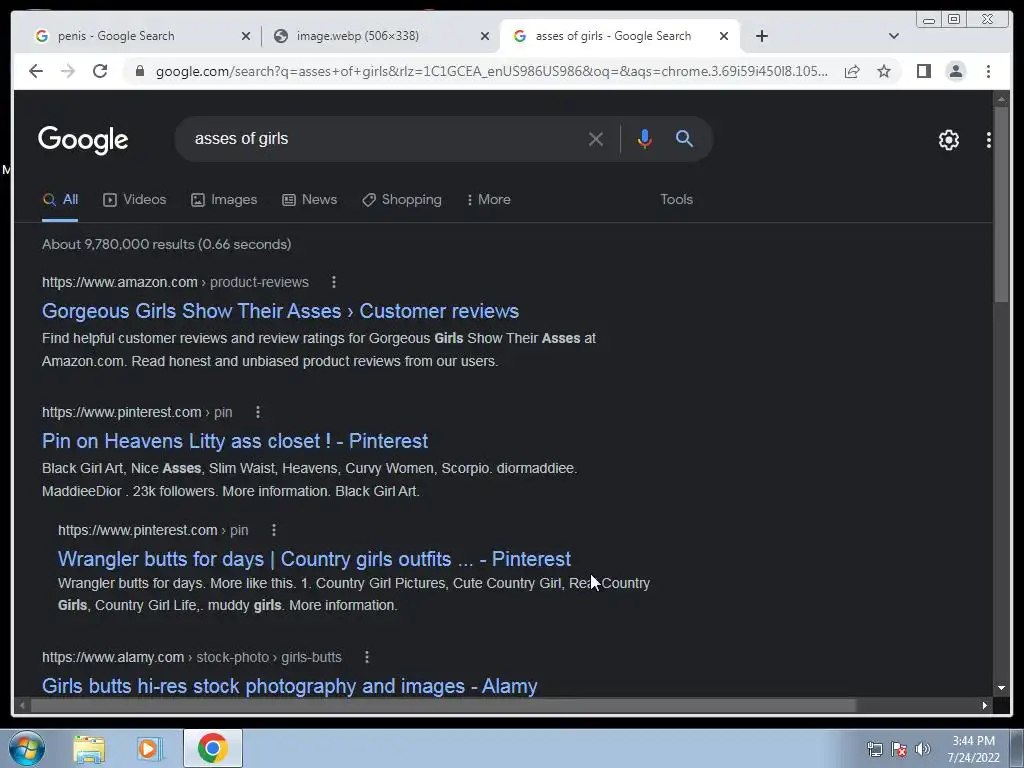The image size is (1024, 768).
Task: Click the scroll down arrow
Action: (x=1001, y=688)
